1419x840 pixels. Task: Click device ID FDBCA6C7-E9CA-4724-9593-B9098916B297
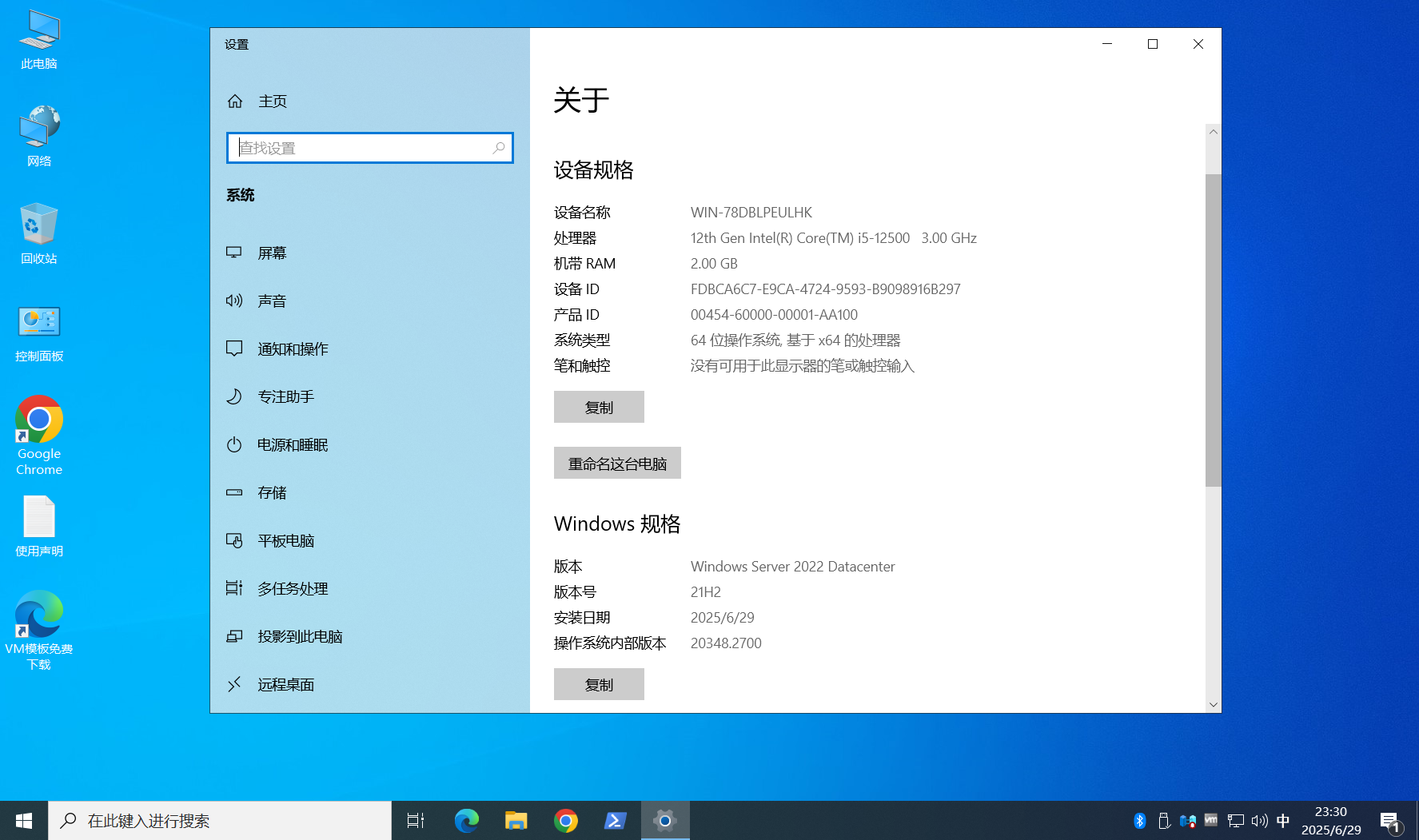(826, 289)
